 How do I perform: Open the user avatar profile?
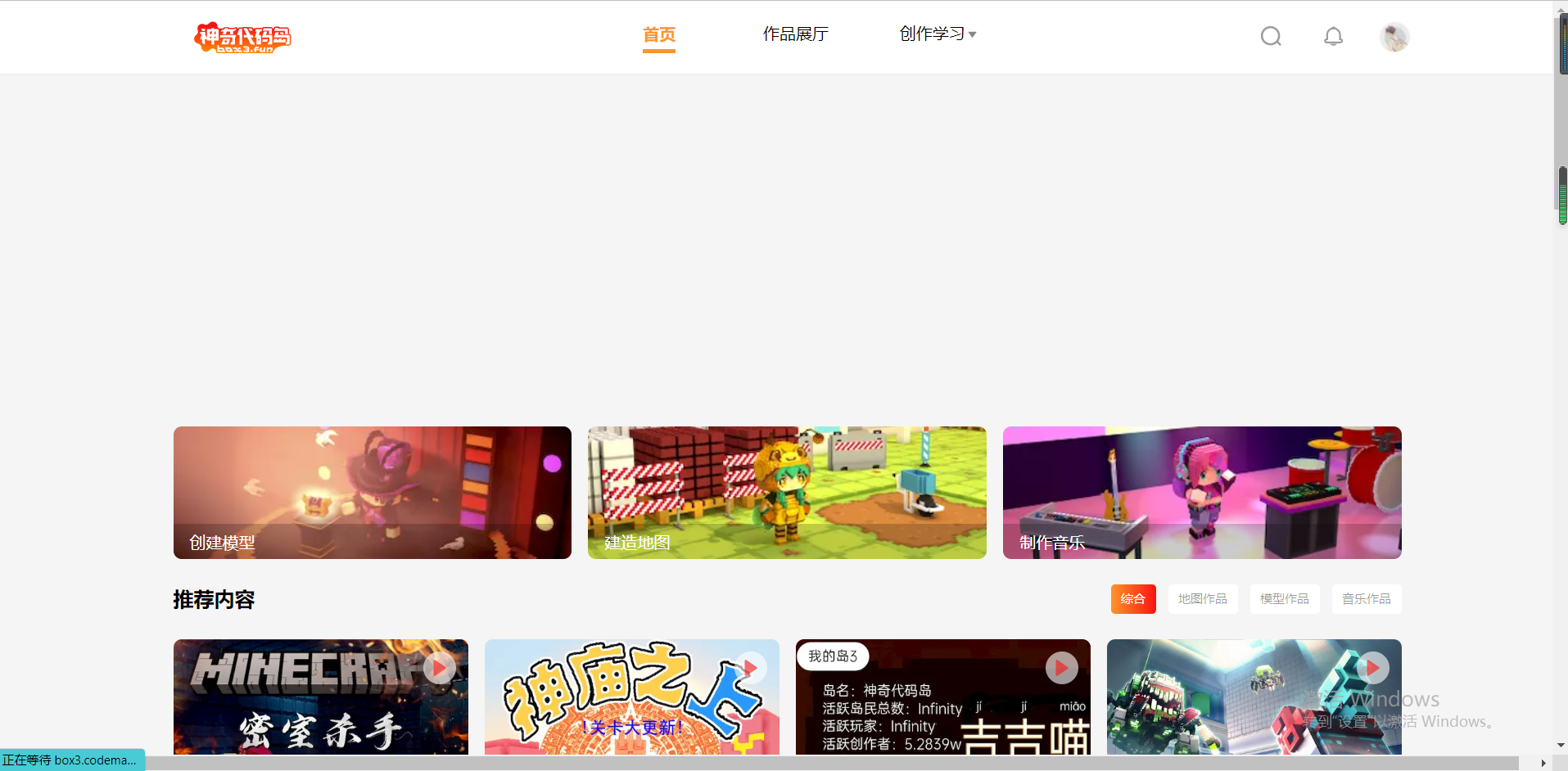coord(1394,37)
